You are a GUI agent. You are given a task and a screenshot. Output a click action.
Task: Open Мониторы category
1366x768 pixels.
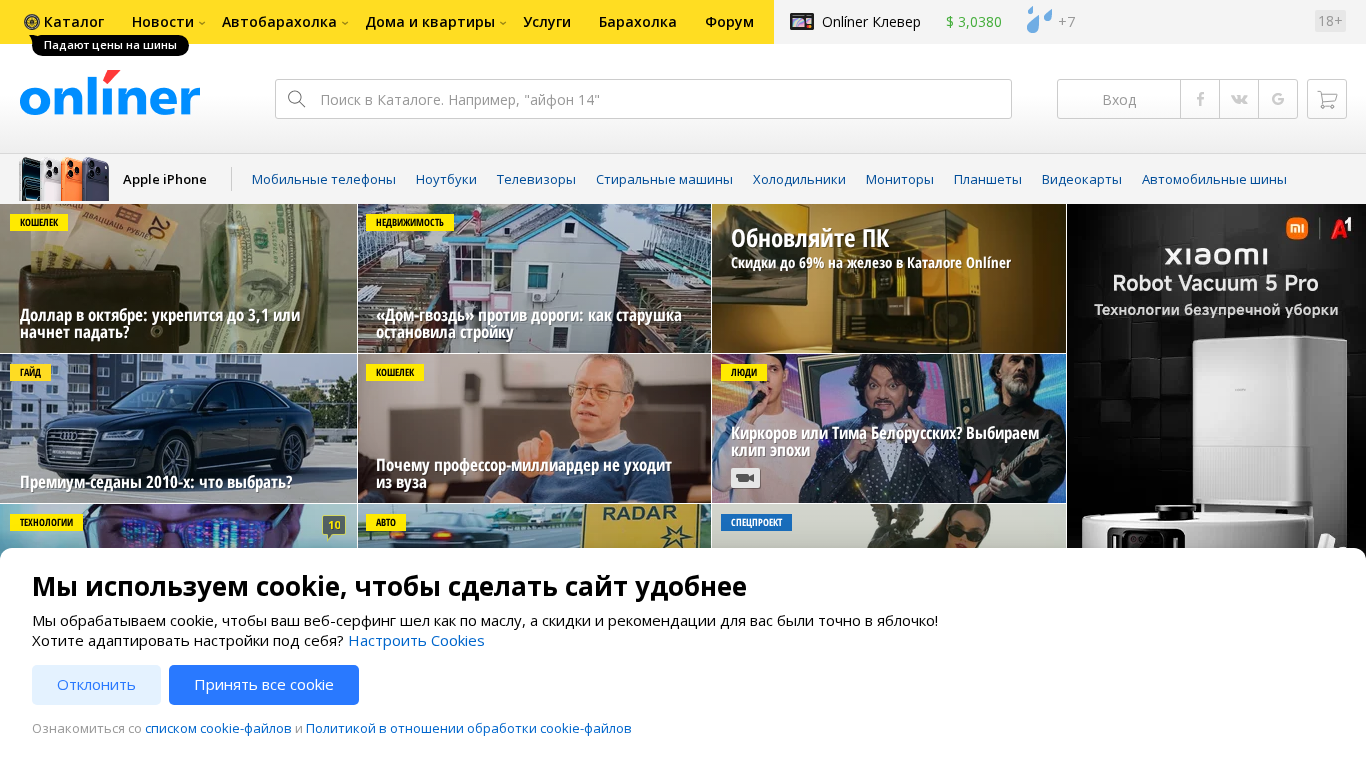click(x=900, y=180)
